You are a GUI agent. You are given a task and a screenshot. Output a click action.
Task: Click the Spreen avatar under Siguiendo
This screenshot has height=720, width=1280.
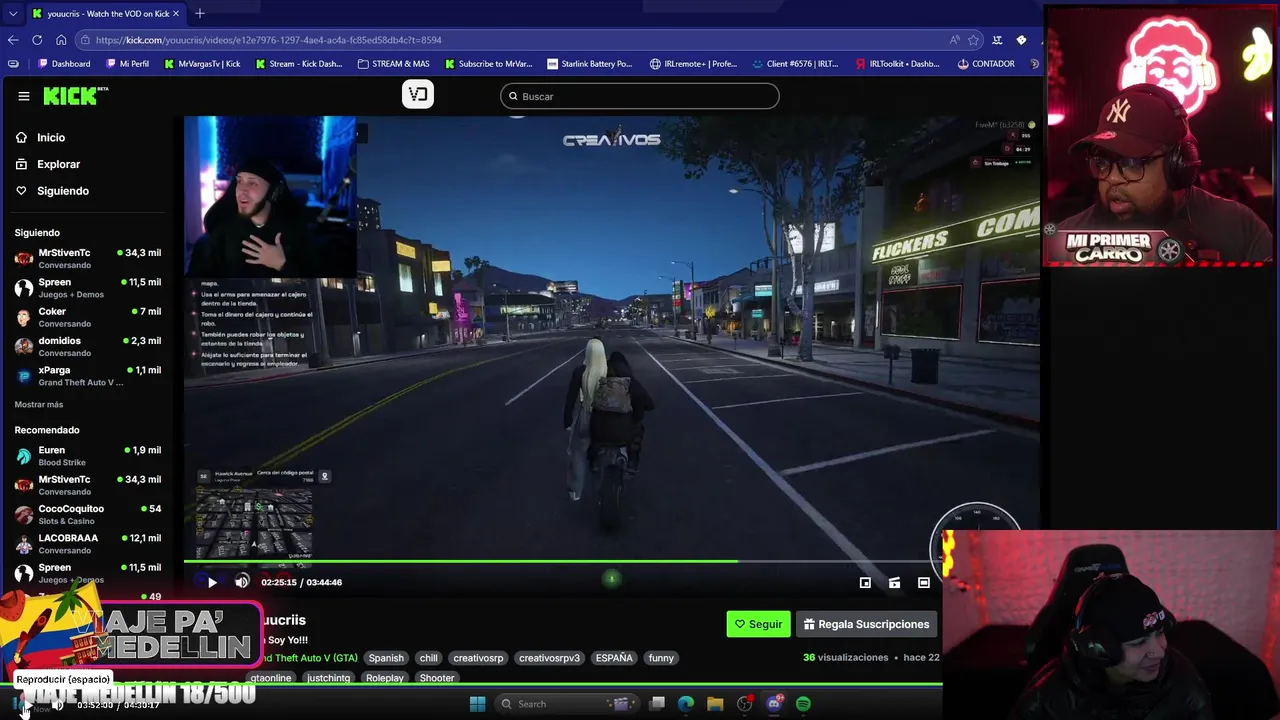click(x=24, y=288)
